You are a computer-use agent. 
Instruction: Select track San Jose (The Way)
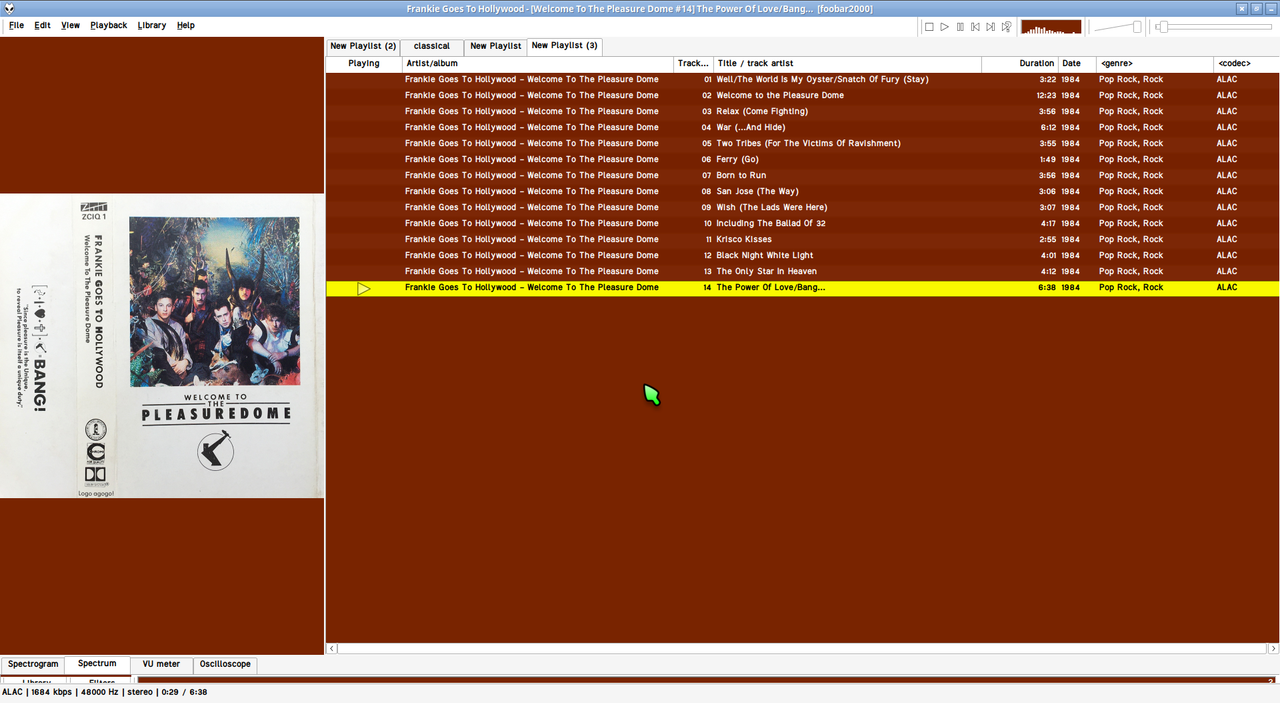pyautogui.click(x=802, y=191)
